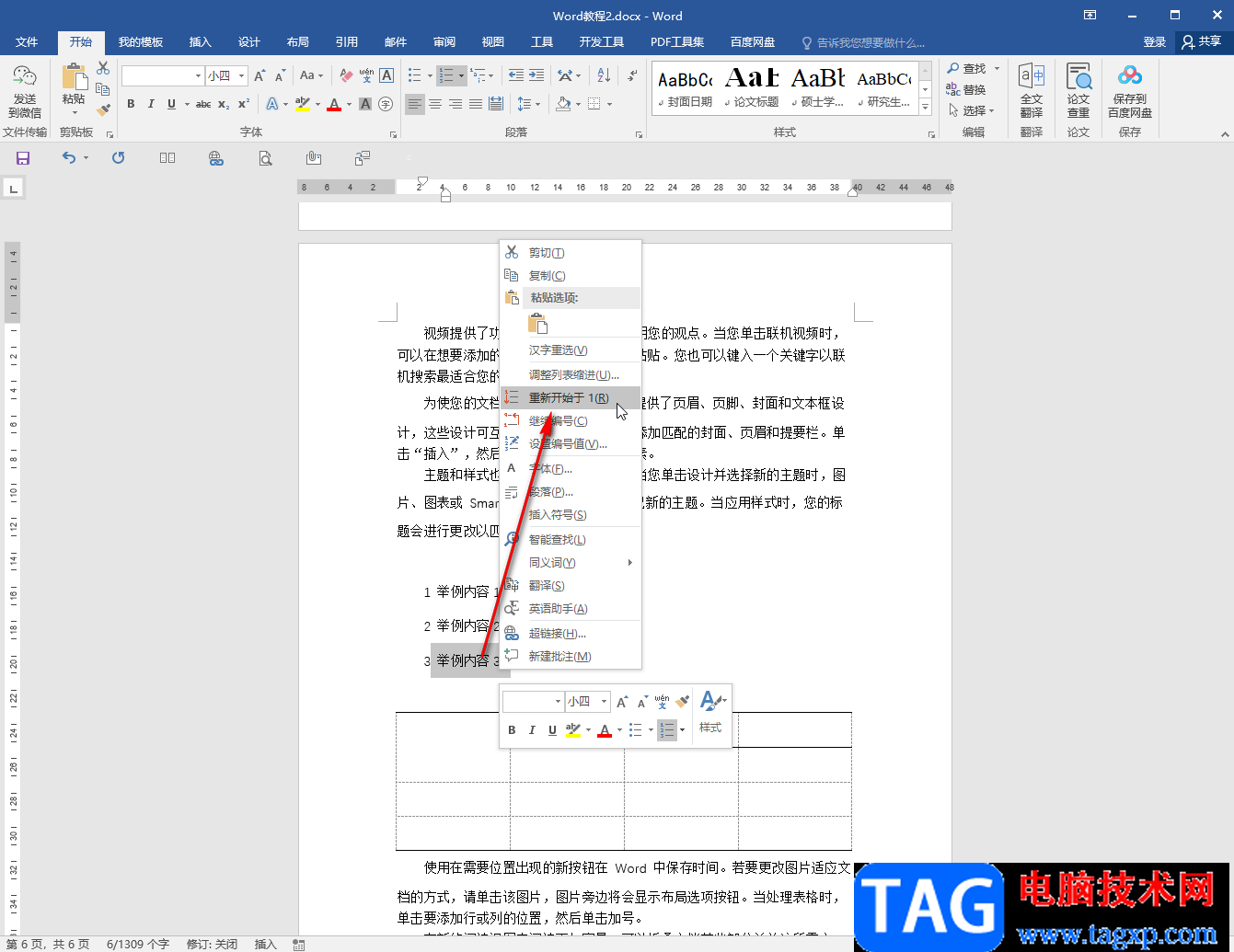Viewport: 1234px width, 952px height.
Task: Click Full Text Translate icon
Action: click(1032, 90)
